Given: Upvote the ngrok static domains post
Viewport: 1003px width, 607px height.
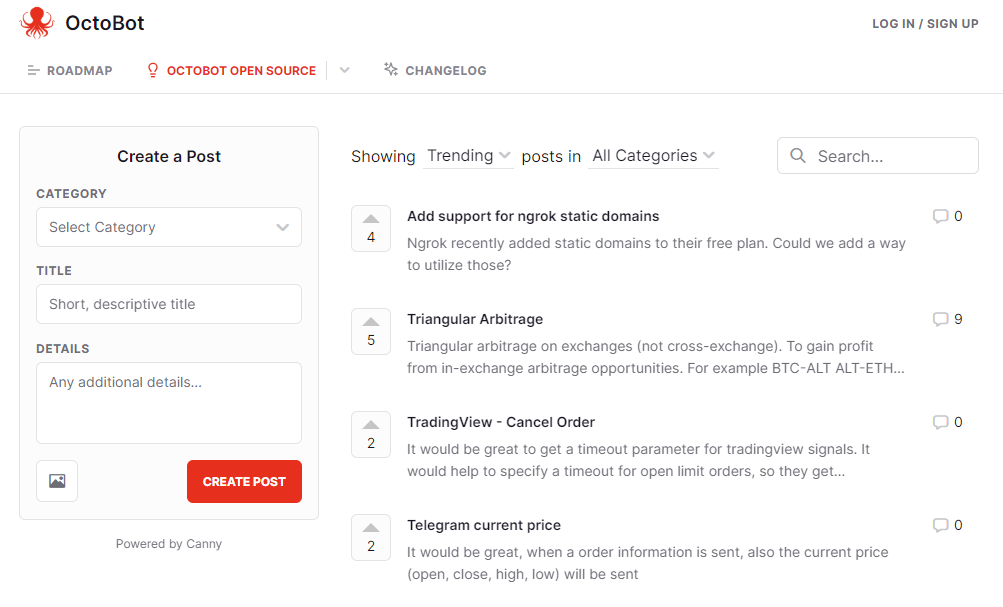Looking at the screenshot, I should (x=371, y=228).
